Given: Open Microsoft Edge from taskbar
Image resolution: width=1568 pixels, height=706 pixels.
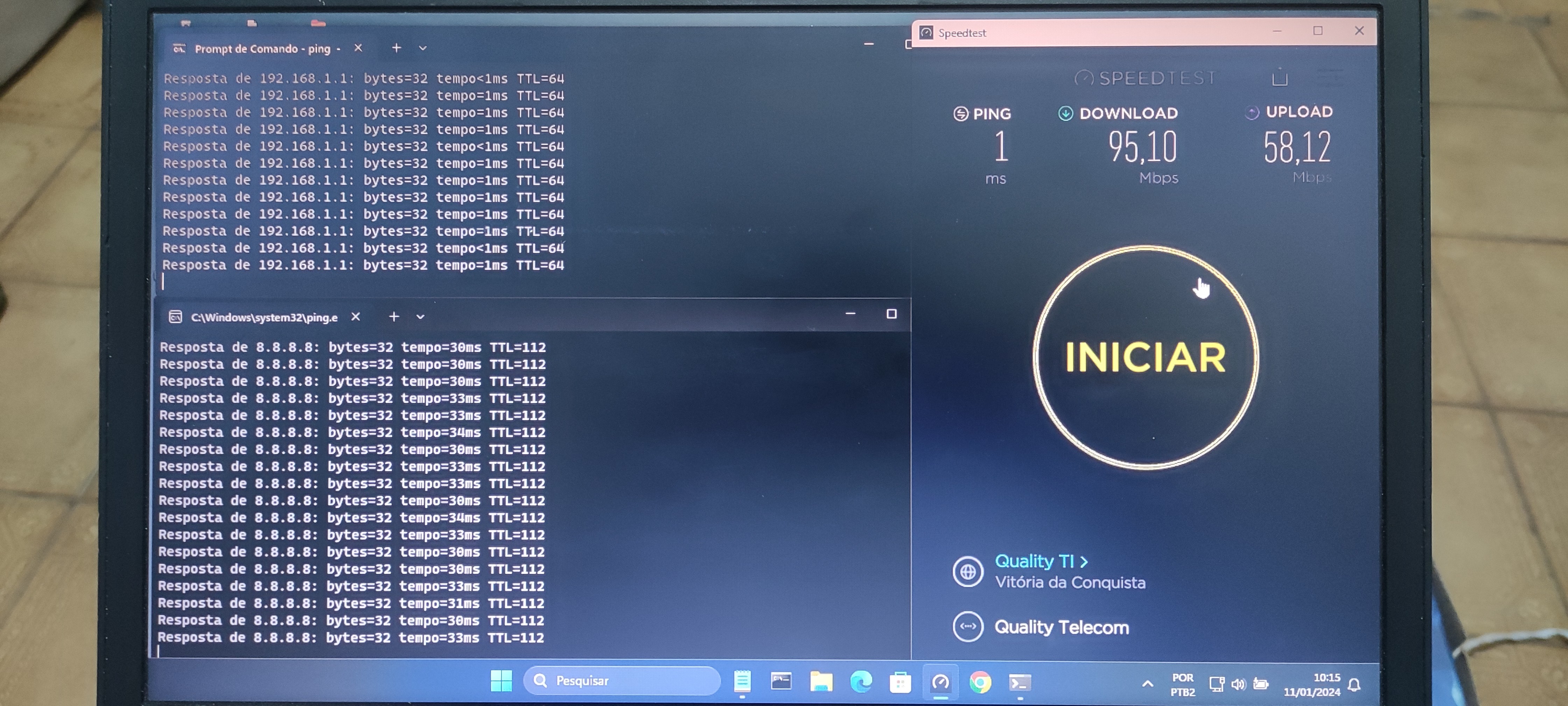Looking at the screenshot, I should (861, 681).
